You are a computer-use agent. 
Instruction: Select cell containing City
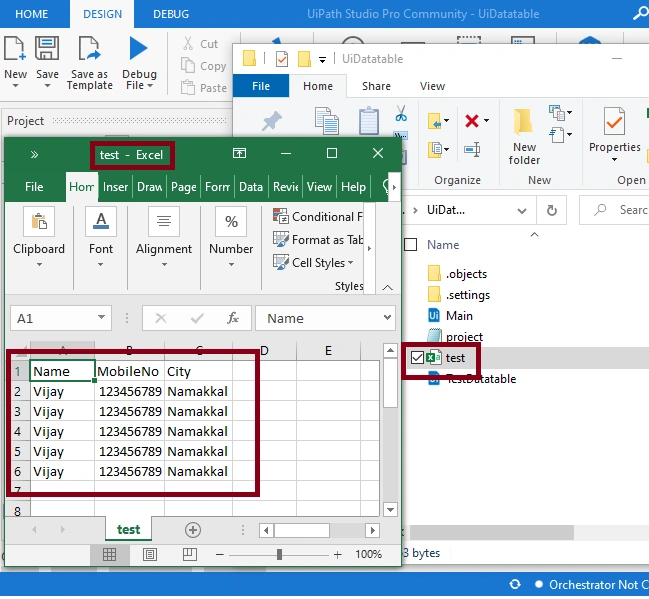pos(198,371)
